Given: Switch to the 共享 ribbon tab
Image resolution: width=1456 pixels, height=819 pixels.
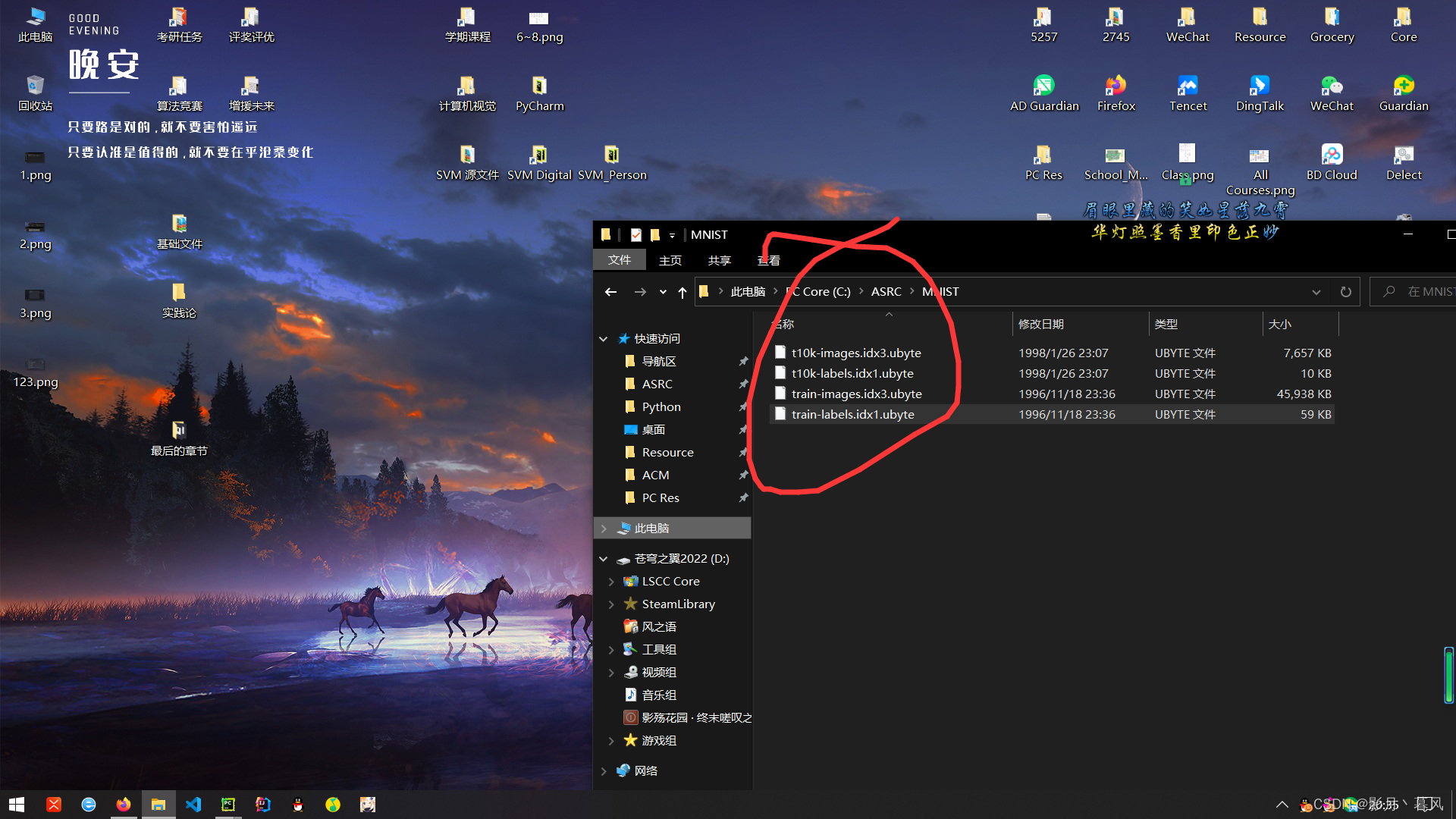Looking at the screenshot, I should point(719,260).
